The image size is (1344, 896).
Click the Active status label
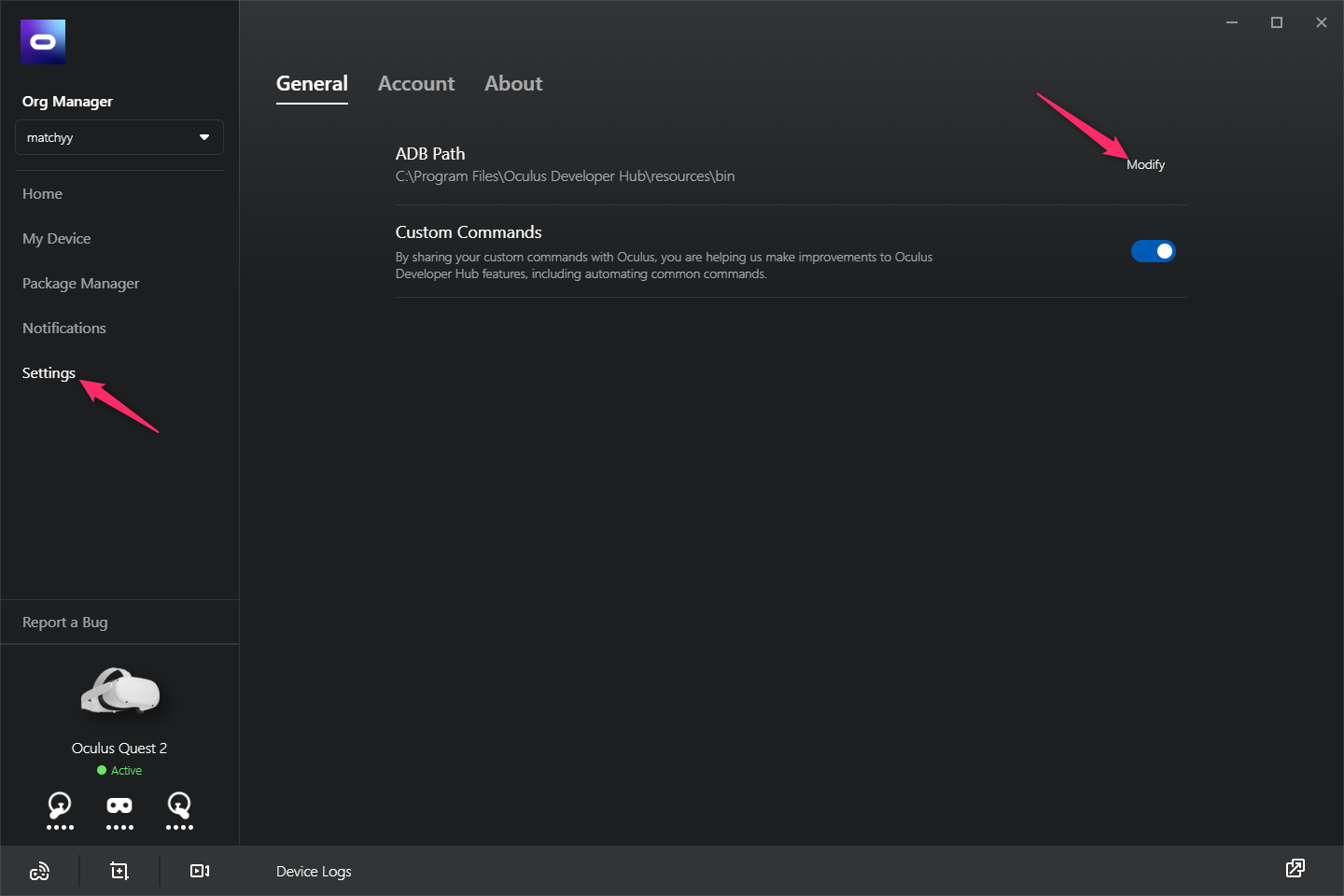click(126, 771)
